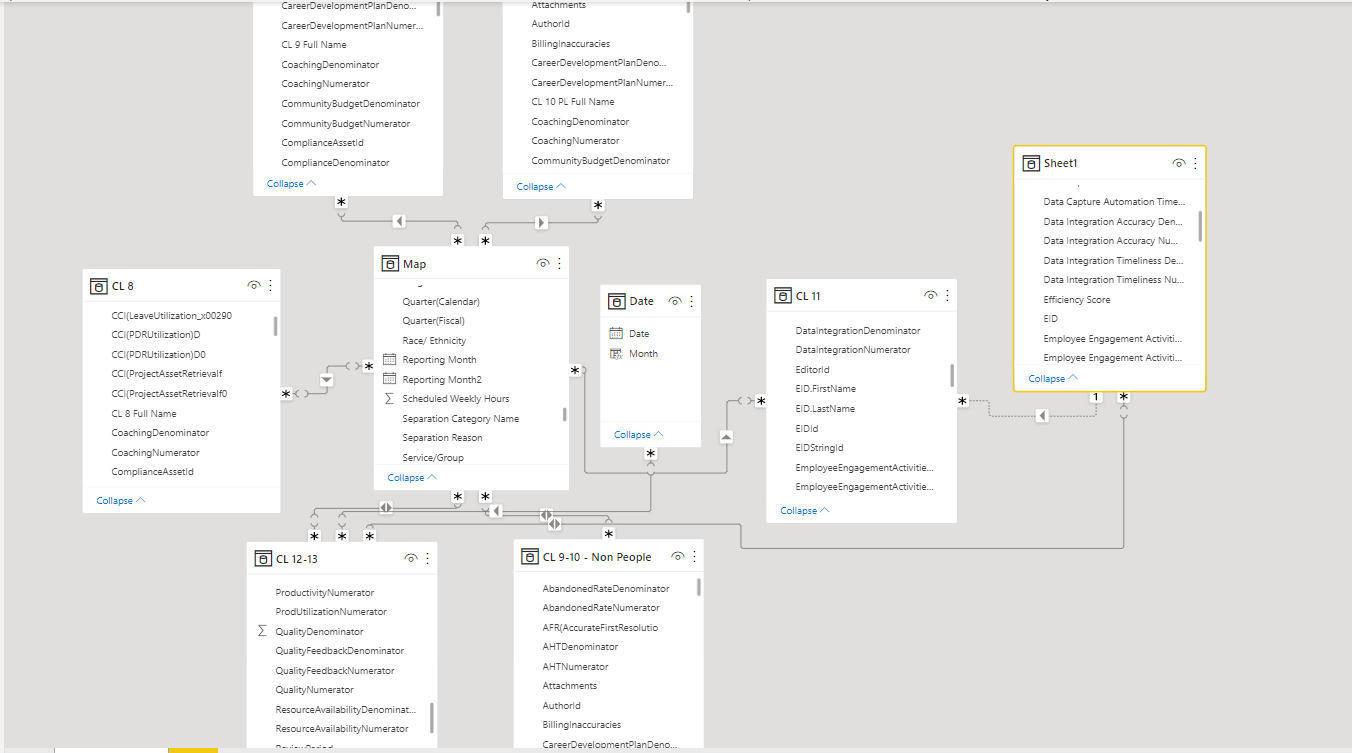Collapse the CL 11 table
Screen dimensions: 1352x753
click(805, 511)
